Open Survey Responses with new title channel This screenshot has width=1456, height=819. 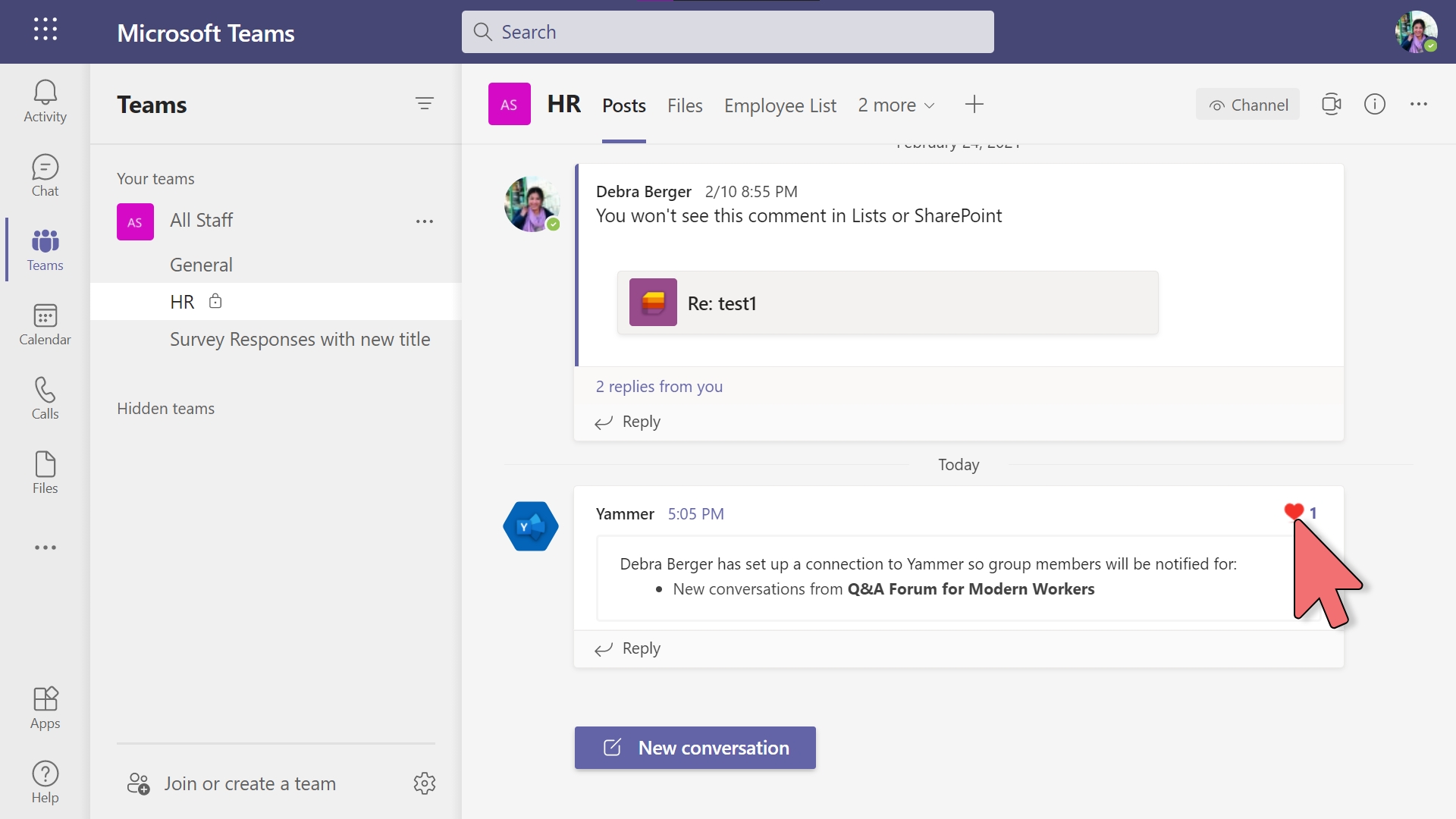(276, 339)
